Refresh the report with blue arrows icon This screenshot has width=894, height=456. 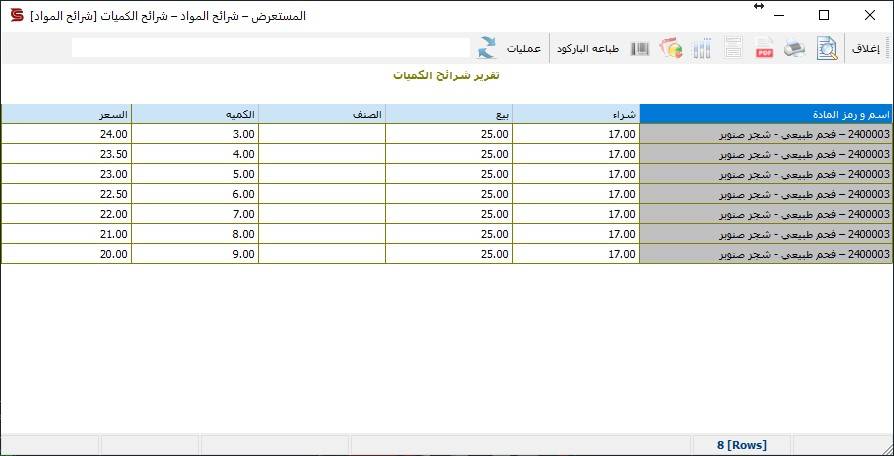[x=487, y=48]
